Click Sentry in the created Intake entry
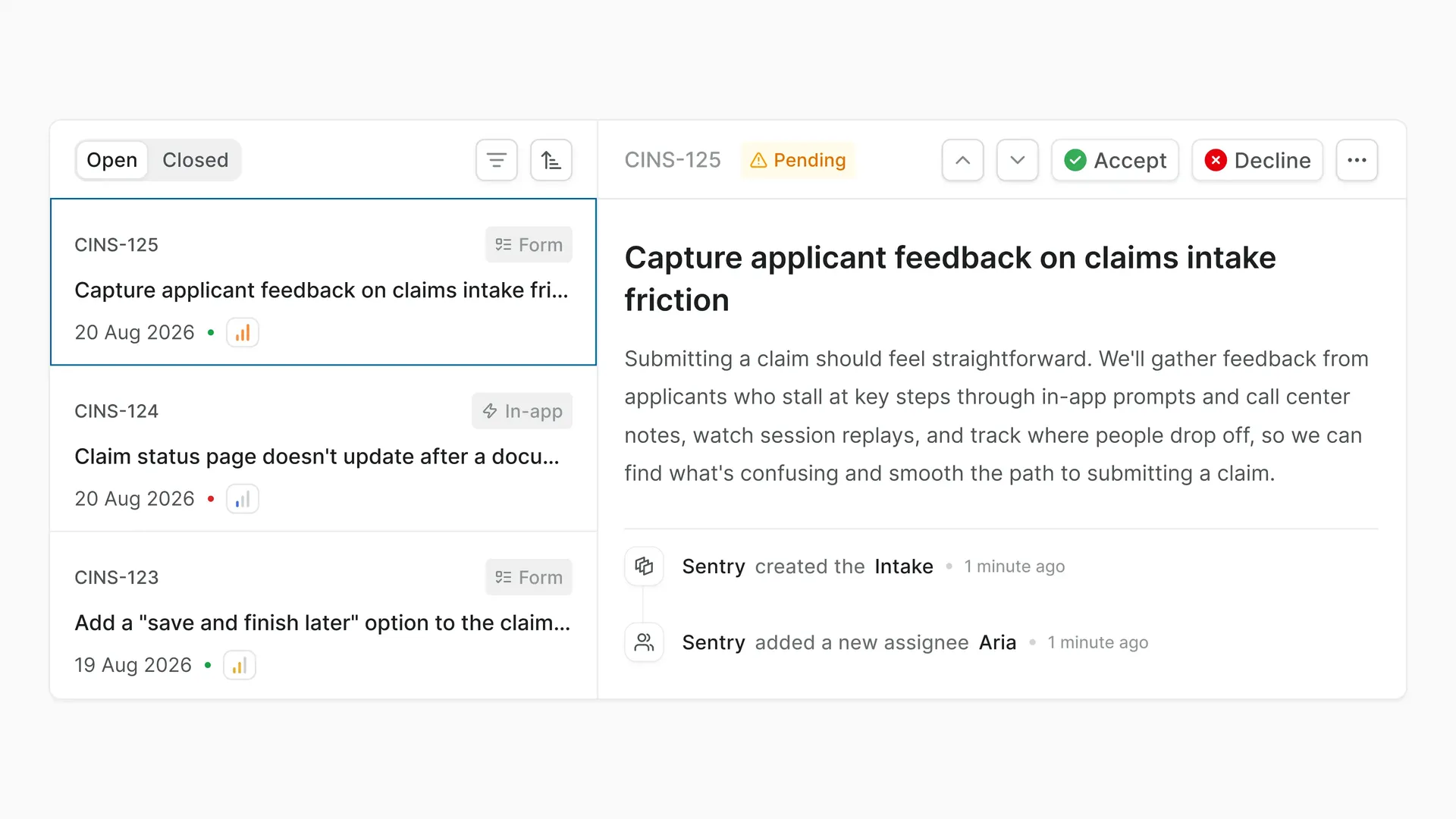 pos(714,566)
